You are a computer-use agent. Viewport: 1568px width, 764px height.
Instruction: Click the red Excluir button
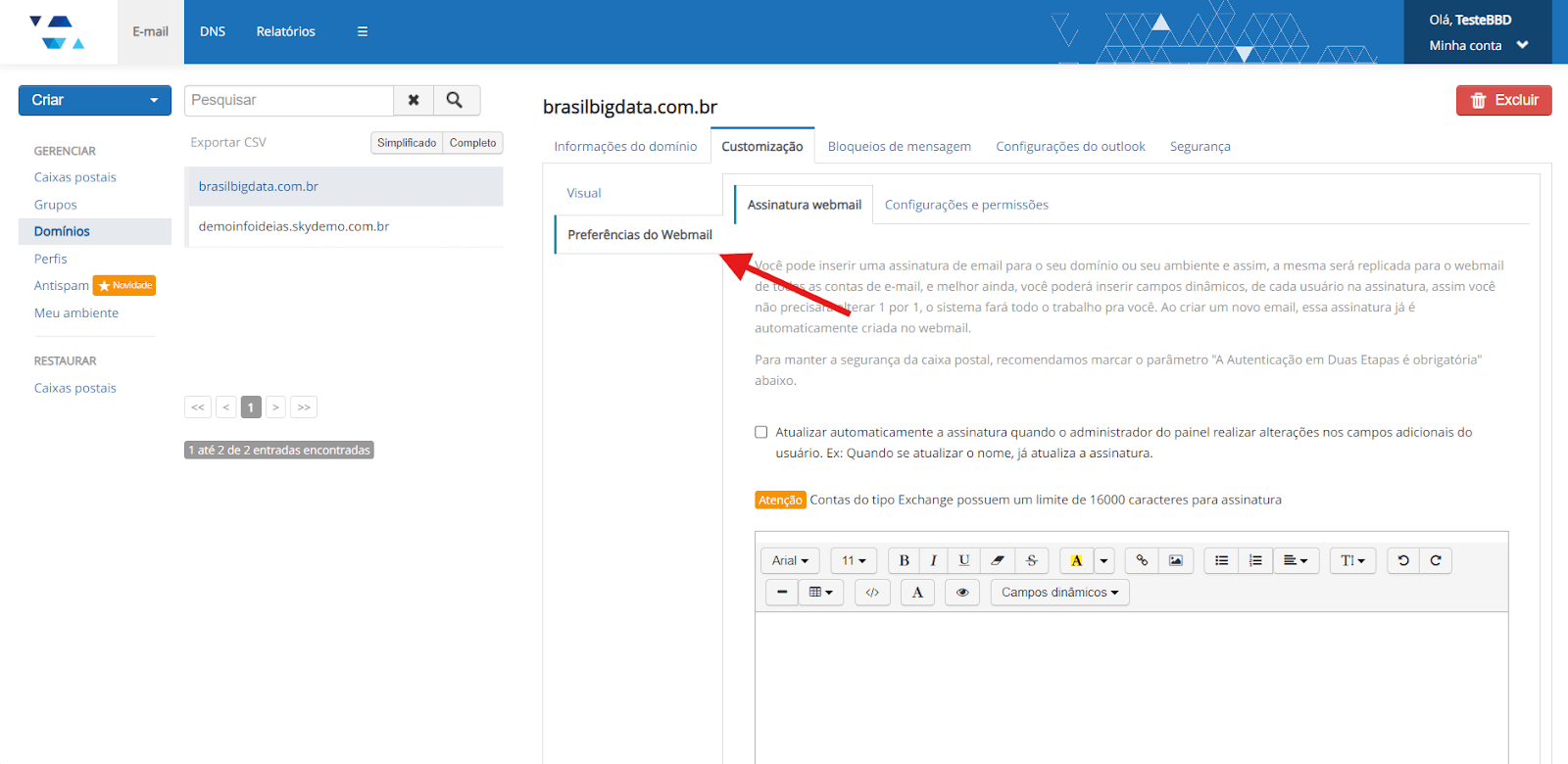[x=1503, y=100]
